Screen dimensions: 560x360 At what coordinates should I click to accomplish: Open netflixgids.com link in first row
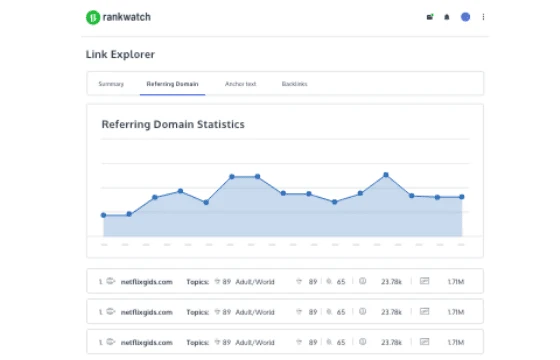146,282
